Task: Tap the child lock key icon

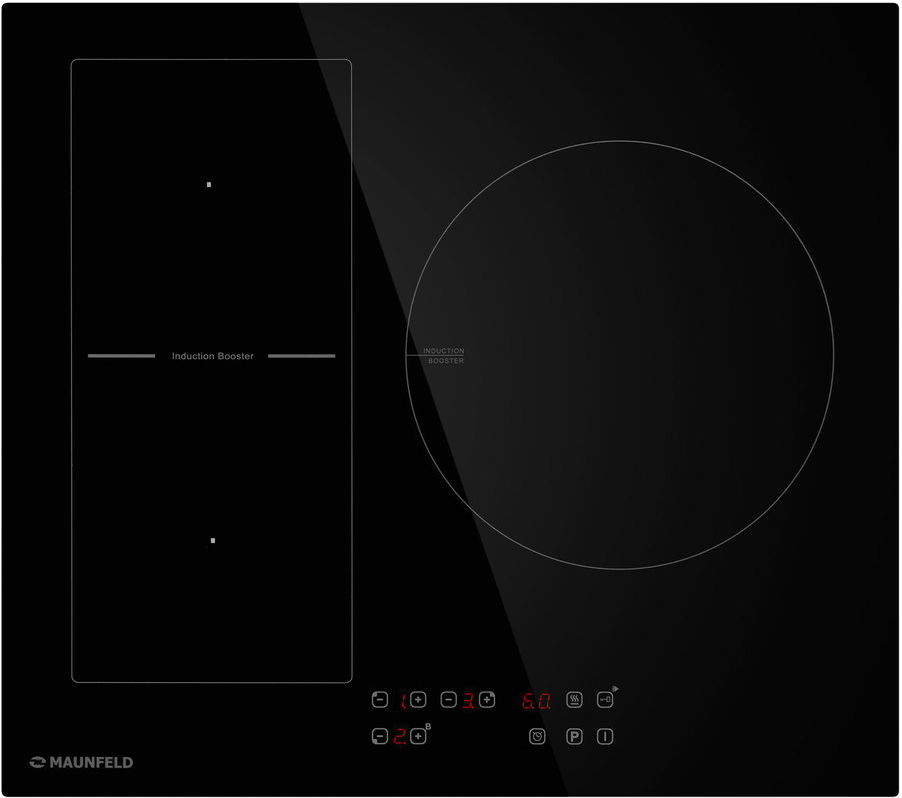Action: point(605,700)
